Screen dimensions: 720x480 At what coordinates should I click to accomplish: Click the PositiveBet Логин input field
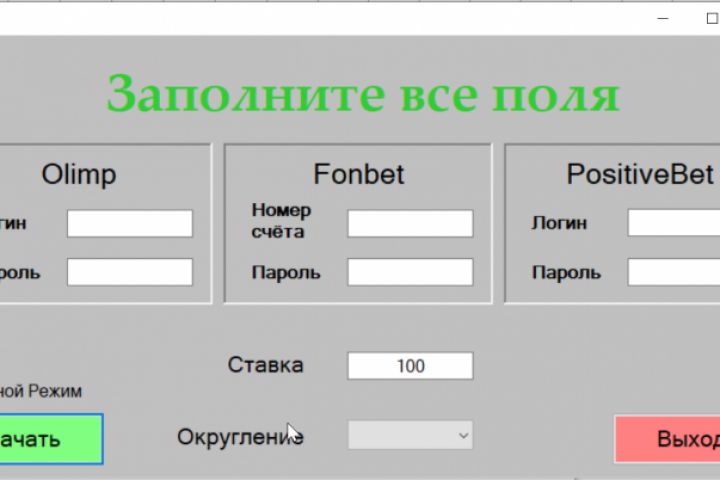674,223
